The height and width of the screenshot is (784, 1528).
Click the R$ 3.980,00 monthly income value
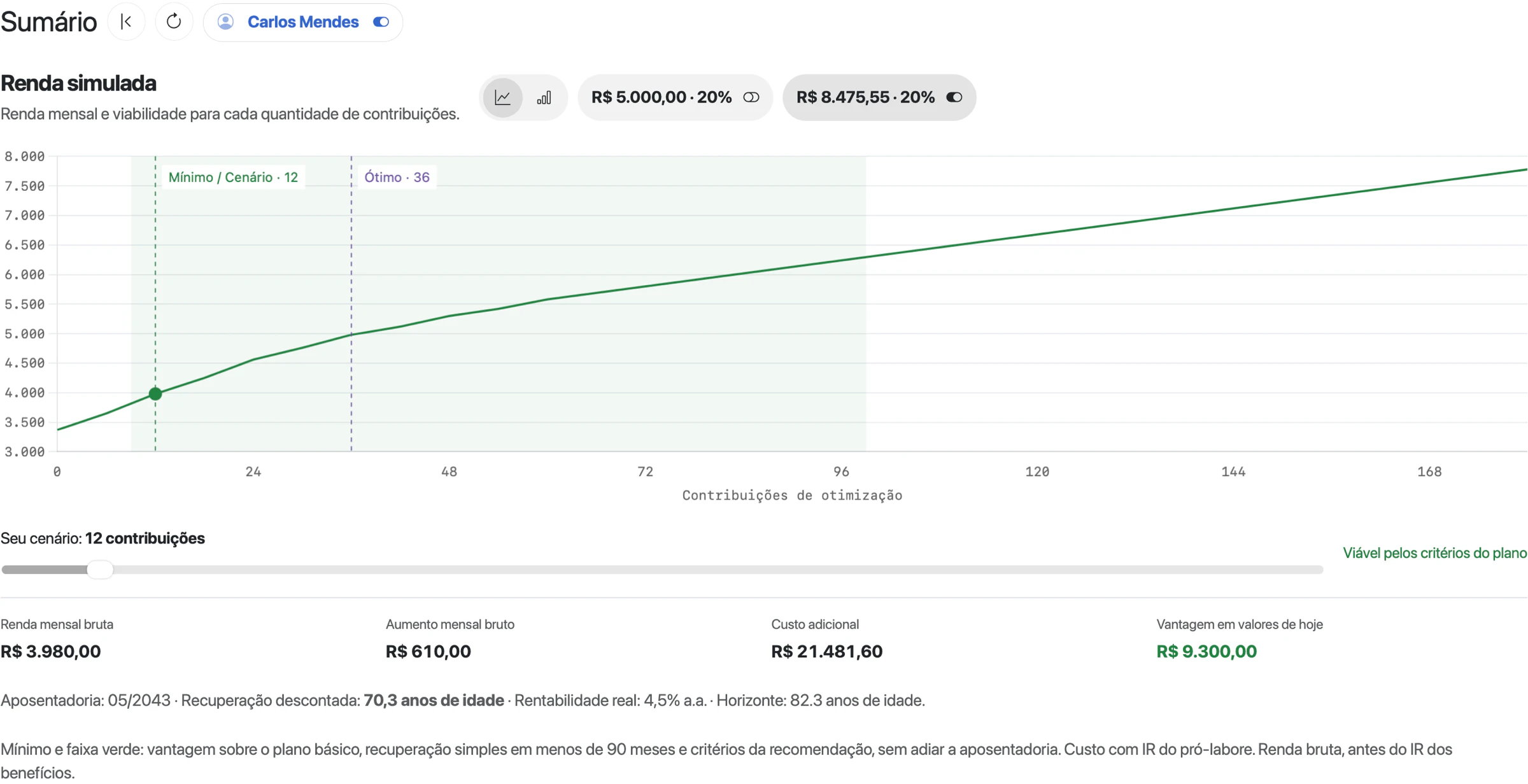[51, 651]
